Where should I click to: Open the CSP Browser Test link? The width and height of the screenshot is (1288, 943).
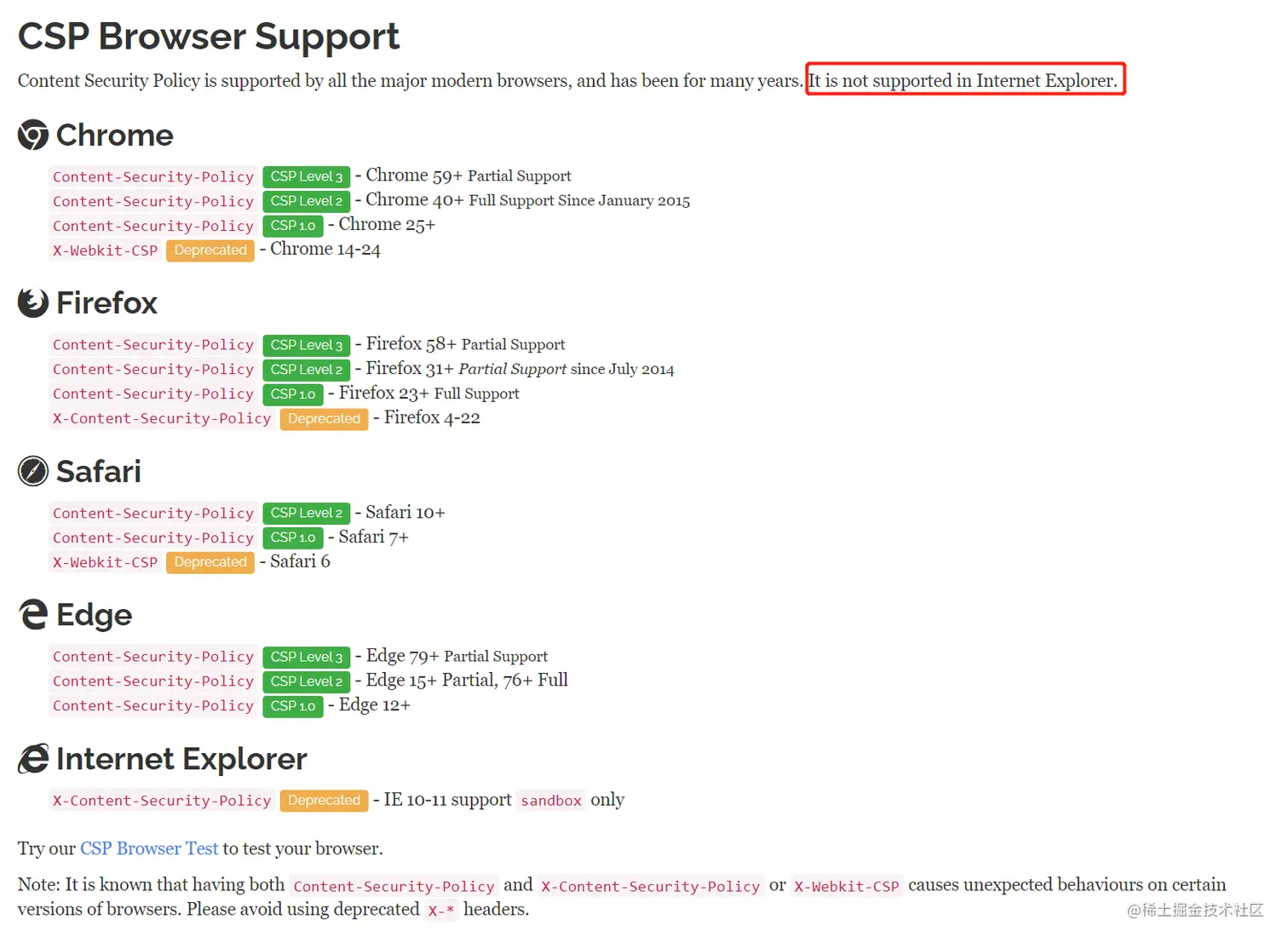click(149, 848)
